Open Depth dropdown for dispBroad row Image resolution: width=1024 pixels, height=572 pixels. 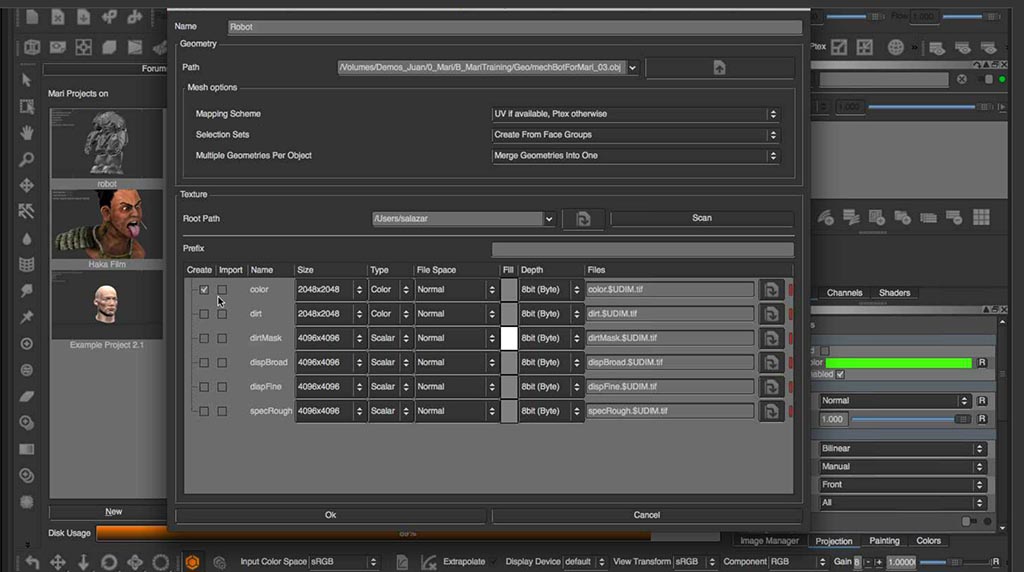pos(550,362)
